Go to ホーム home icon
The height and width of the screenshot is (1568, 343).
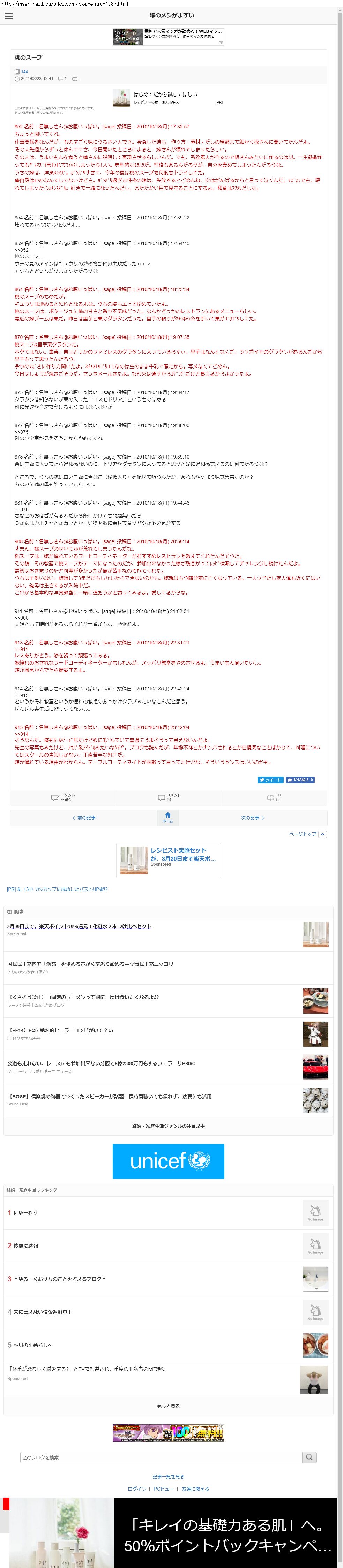[167, 818]
